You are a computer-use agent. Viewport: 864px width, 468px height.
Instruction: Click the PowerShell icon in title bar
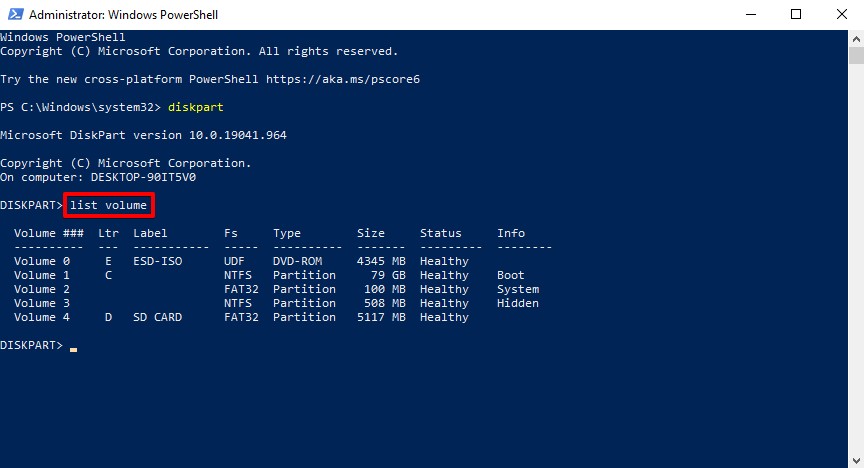click(x=13, y=15)
